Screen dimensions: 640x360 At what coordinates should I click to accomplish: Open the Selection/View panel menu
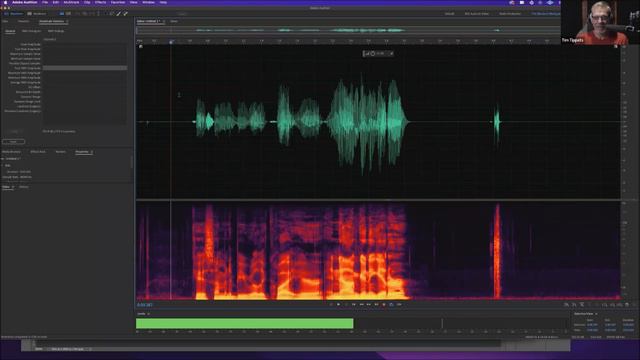click(596, 314)
